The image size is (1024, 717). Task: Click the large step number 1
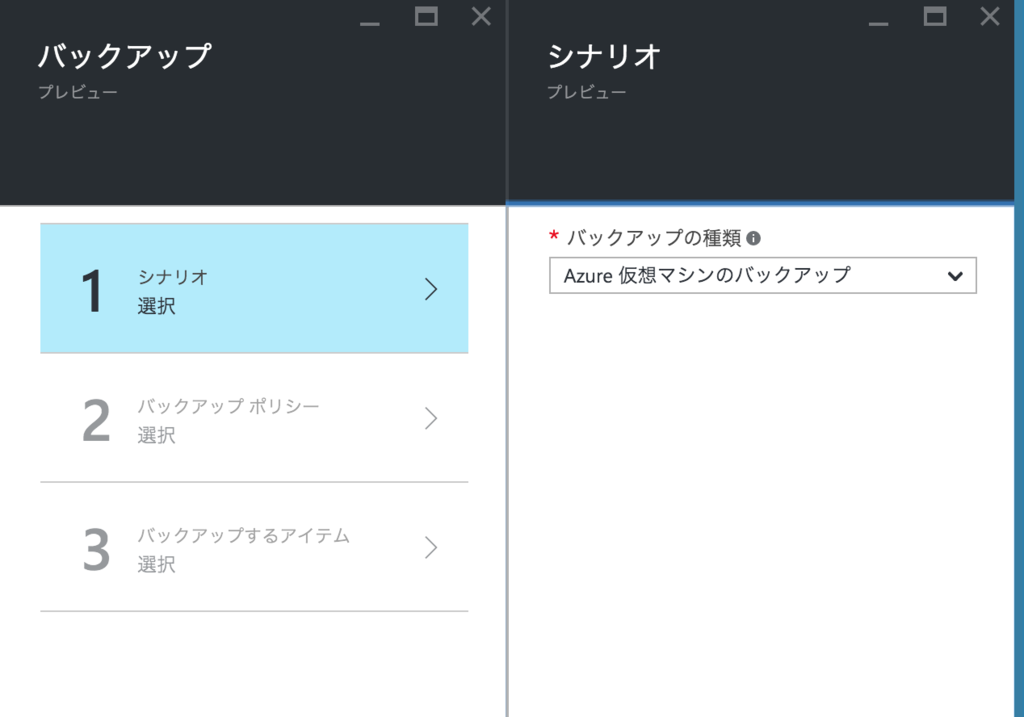point(92,291)
